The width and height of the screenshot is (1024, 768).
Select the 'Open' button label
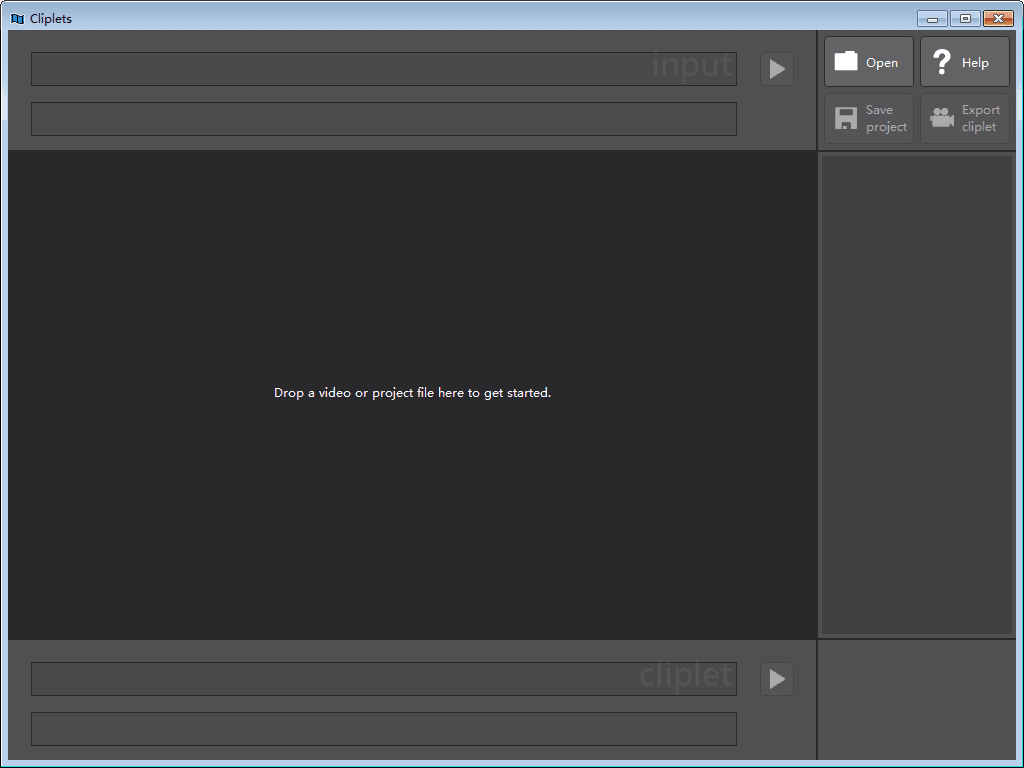click(x=881, y=63)
